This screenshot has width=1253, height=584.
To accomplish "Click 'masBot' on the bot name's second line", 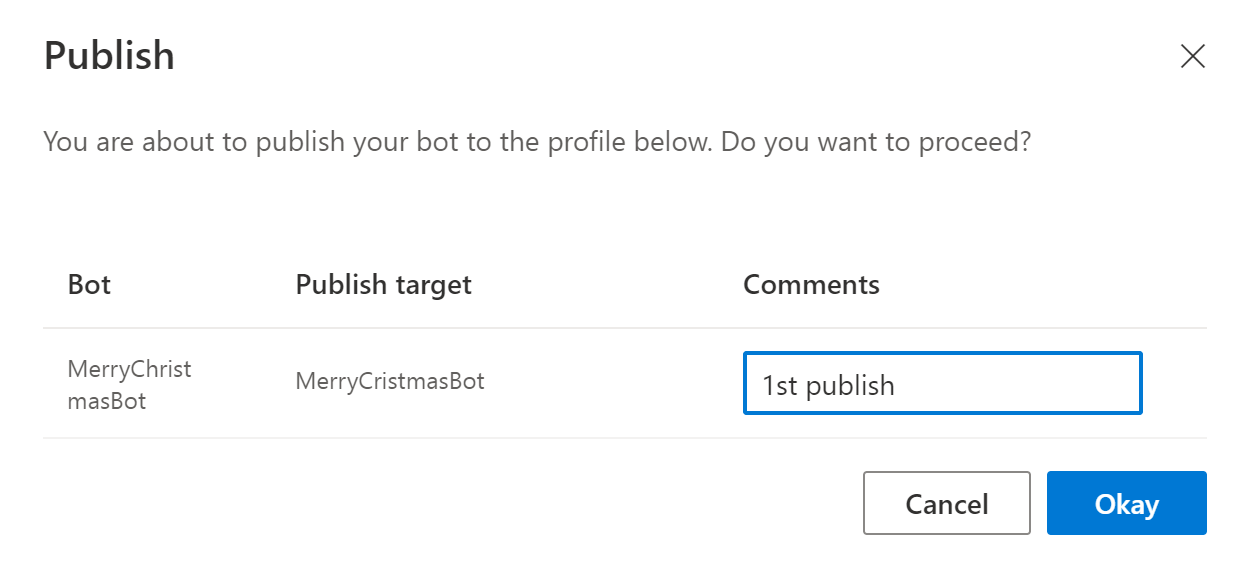I will pyautogui.click(x=106, y=402).
